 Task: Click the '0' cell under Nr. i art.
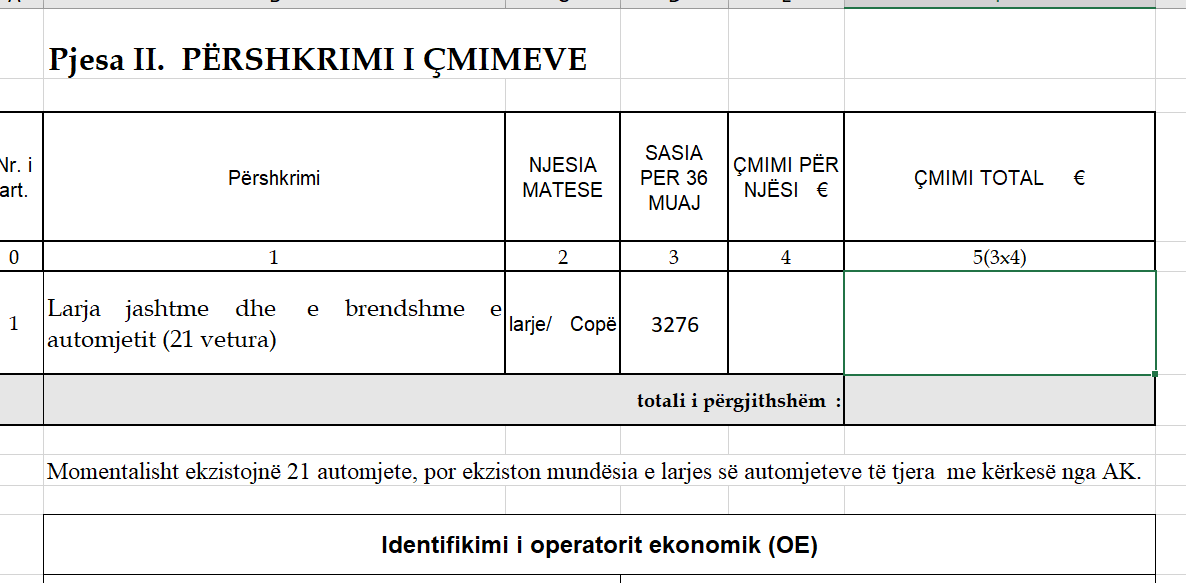[21, 257]
